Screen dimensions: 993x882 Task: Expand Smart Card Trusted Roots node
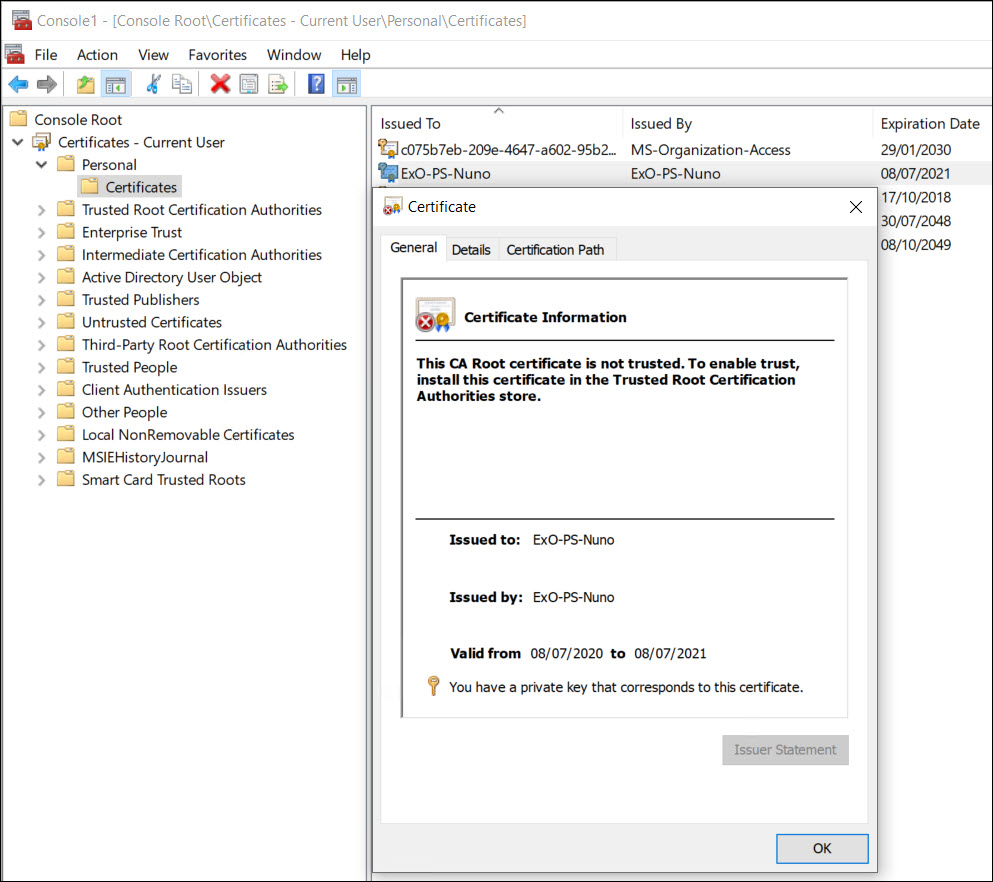tap(42, 479)
